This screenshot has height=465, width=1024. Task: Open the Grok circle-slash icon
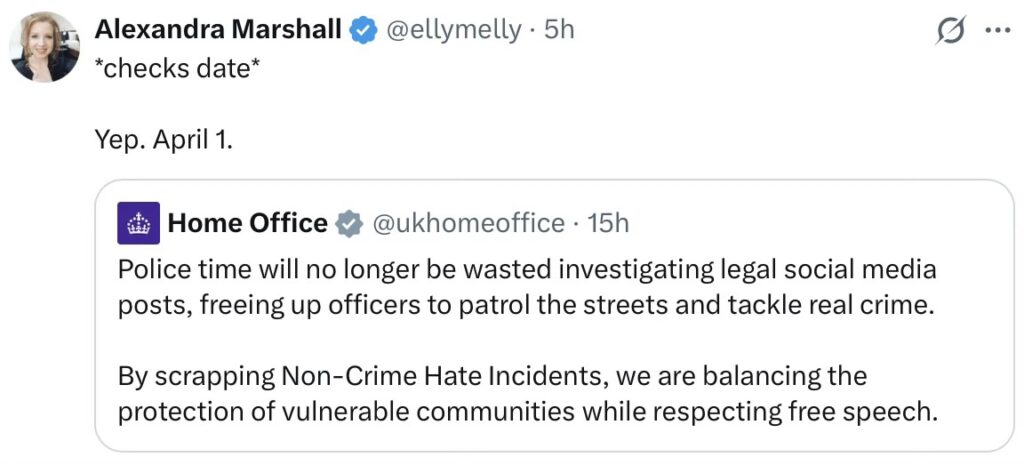pyautogui.click(x=952, y=32)
